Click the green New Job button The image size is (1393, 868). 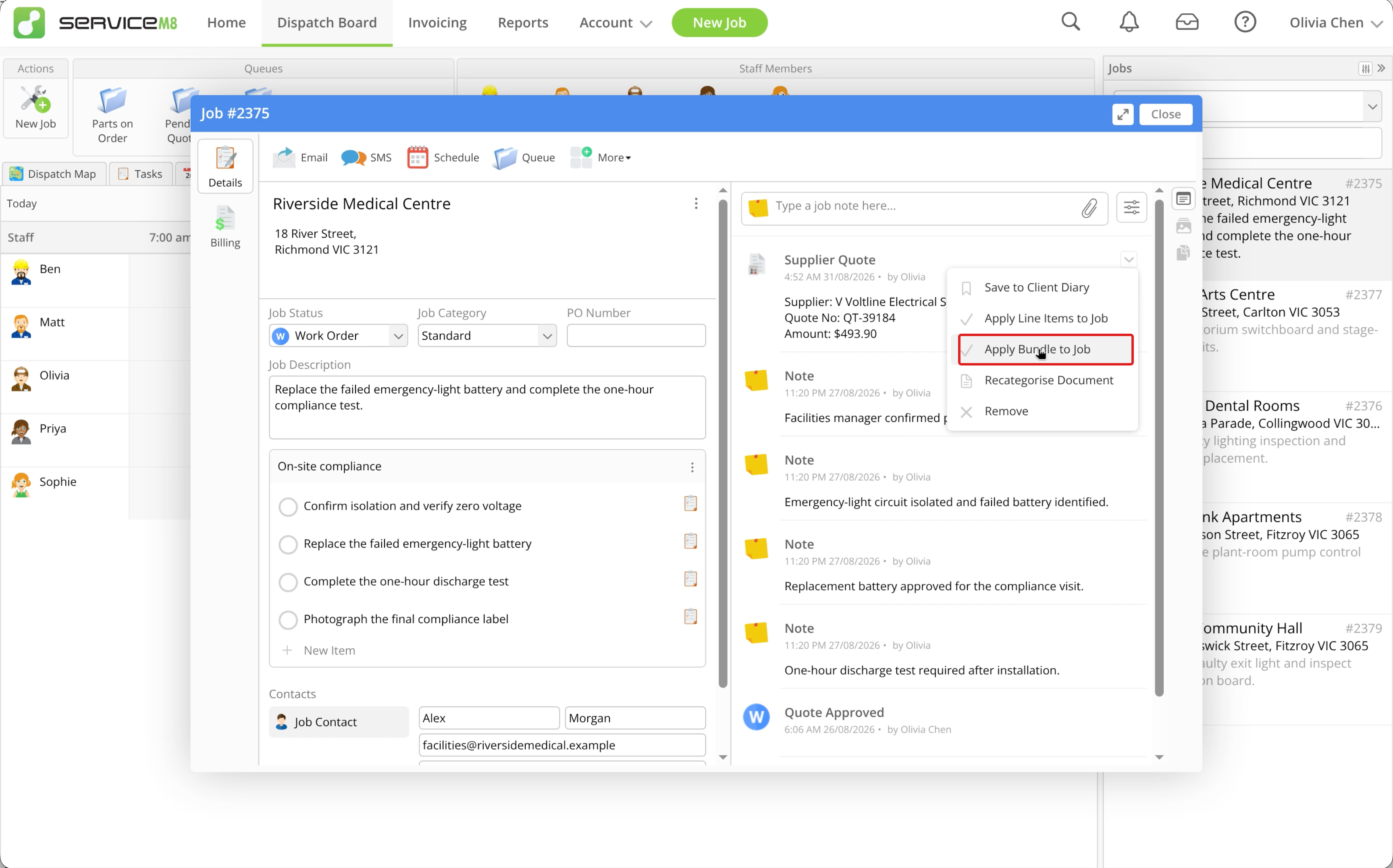(719, 23)
